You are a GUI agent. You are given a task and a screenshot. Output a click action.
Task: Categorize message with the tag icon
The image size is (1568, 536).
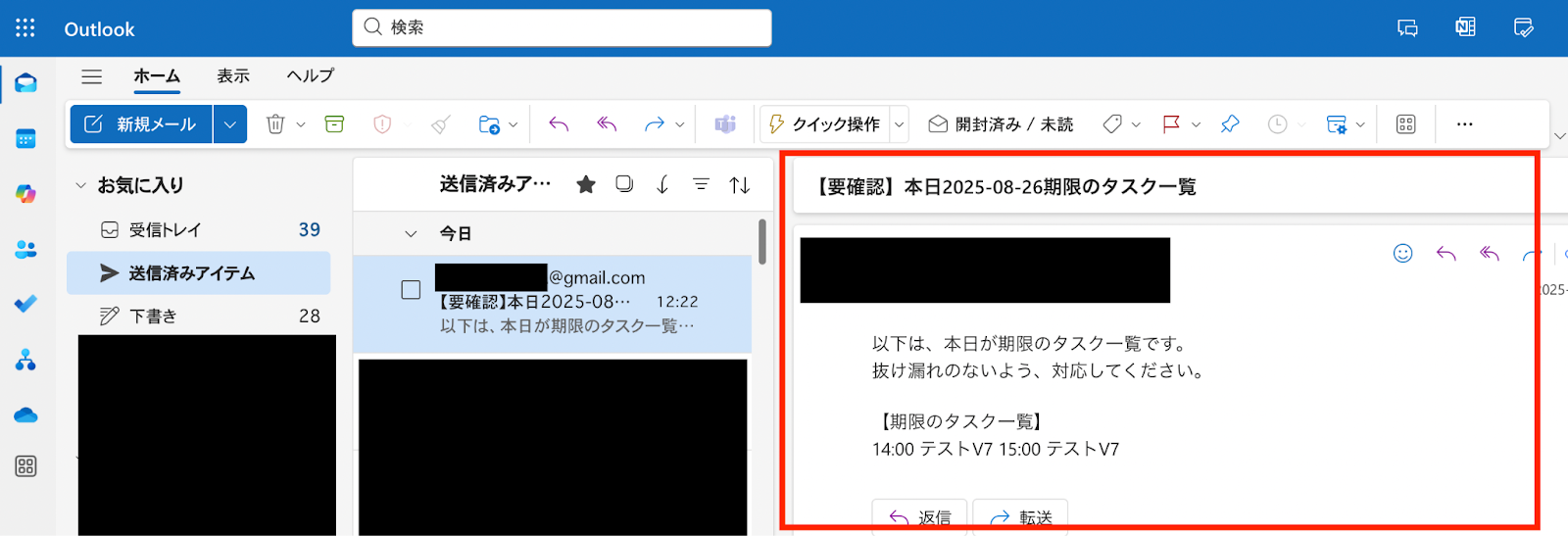coord(1112,124)
